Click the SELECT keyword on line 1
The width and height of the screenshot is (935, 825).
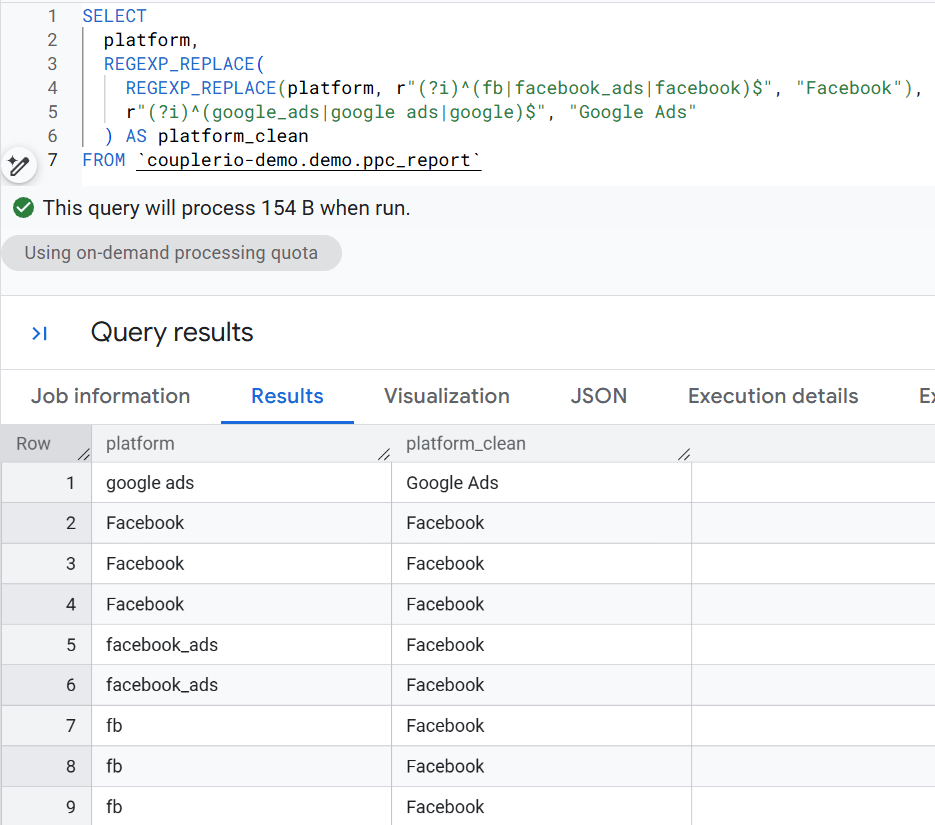tap(114, 16)
